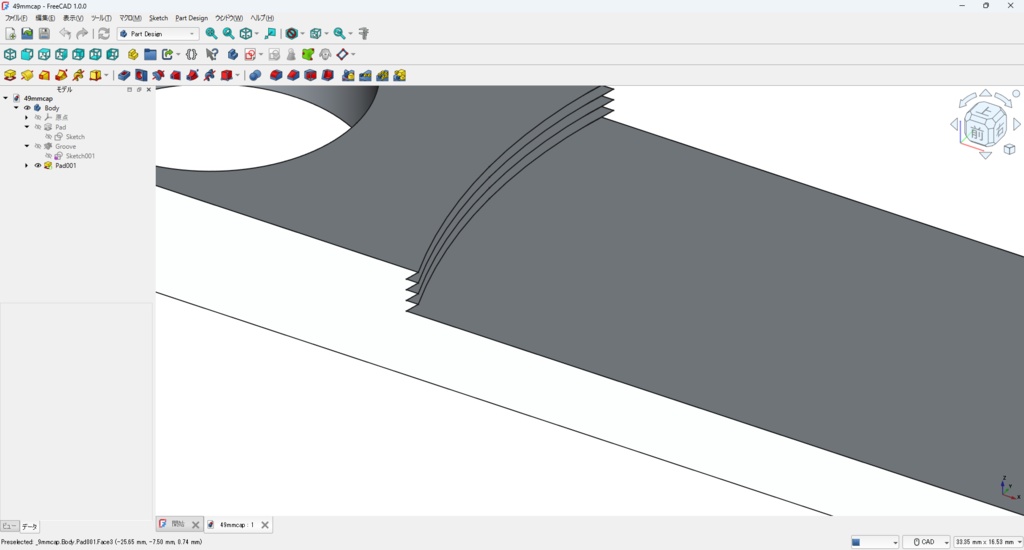
Task: Collapse the Pad tree node
Action: coord(27,127)
